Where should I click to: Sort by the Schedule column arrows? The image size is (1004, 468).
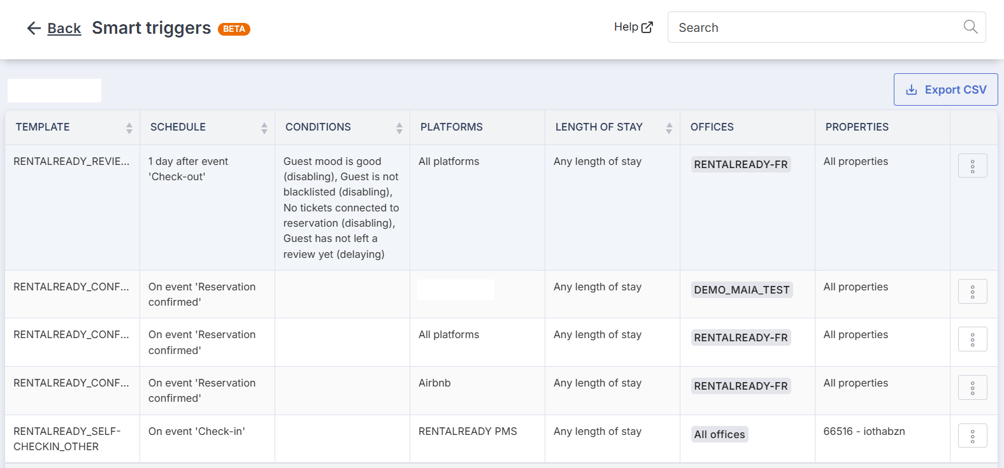coord(264,127)
